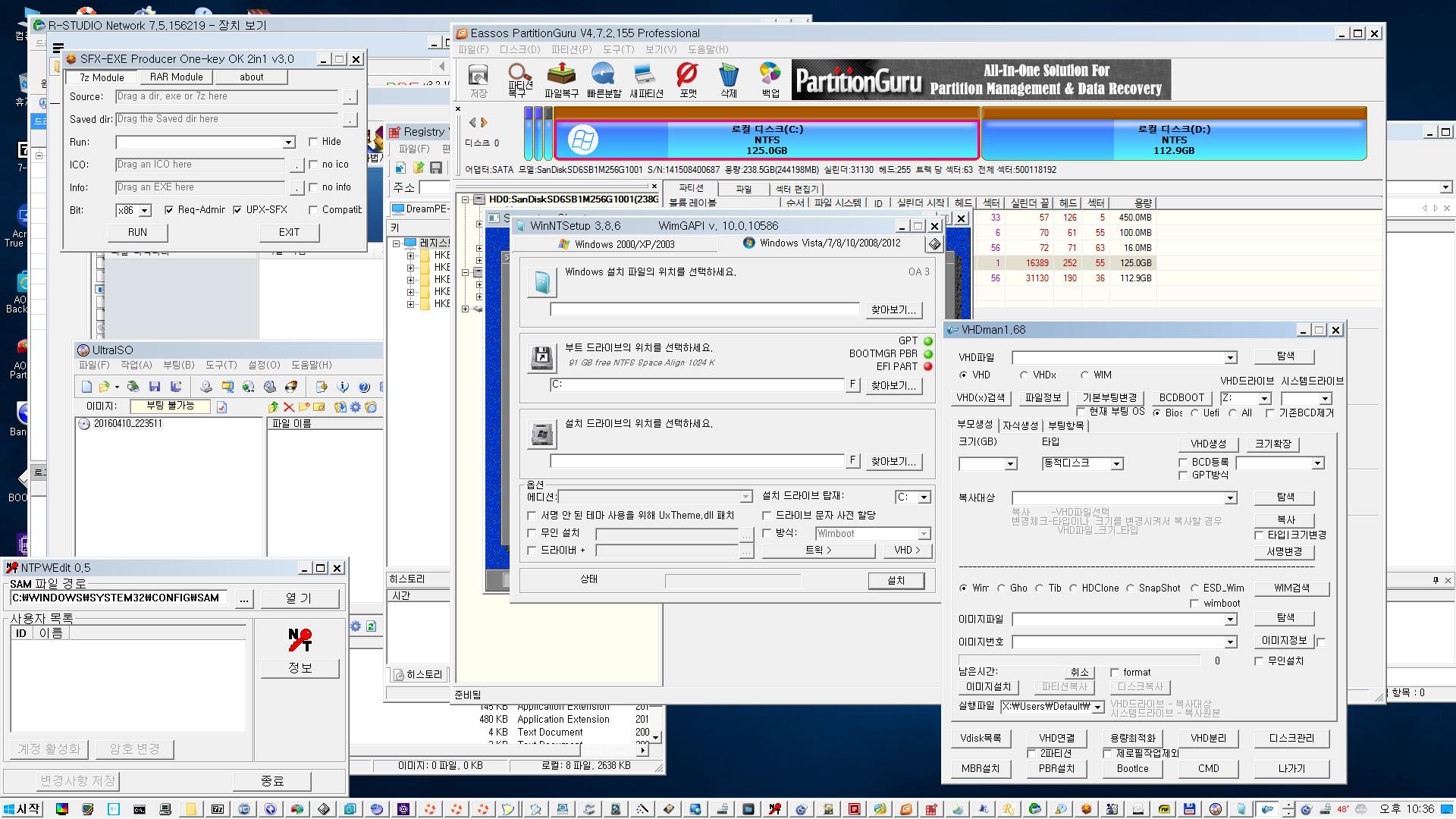Click previous disk arrow in PartitionGuru
The height and width of the screenshot is (819, 1456).
pyautogui.click(x=472, y=122)
